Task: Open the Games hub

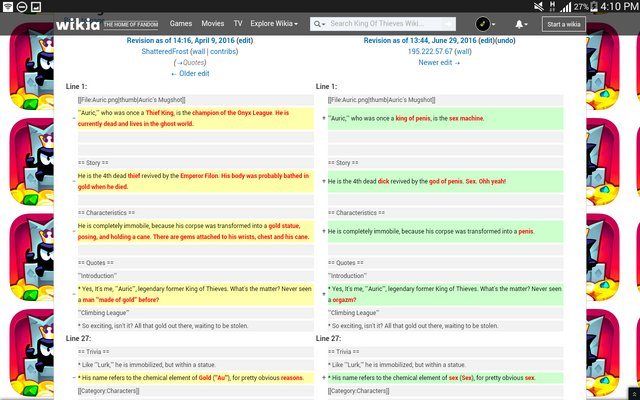Action: point(181,24)
